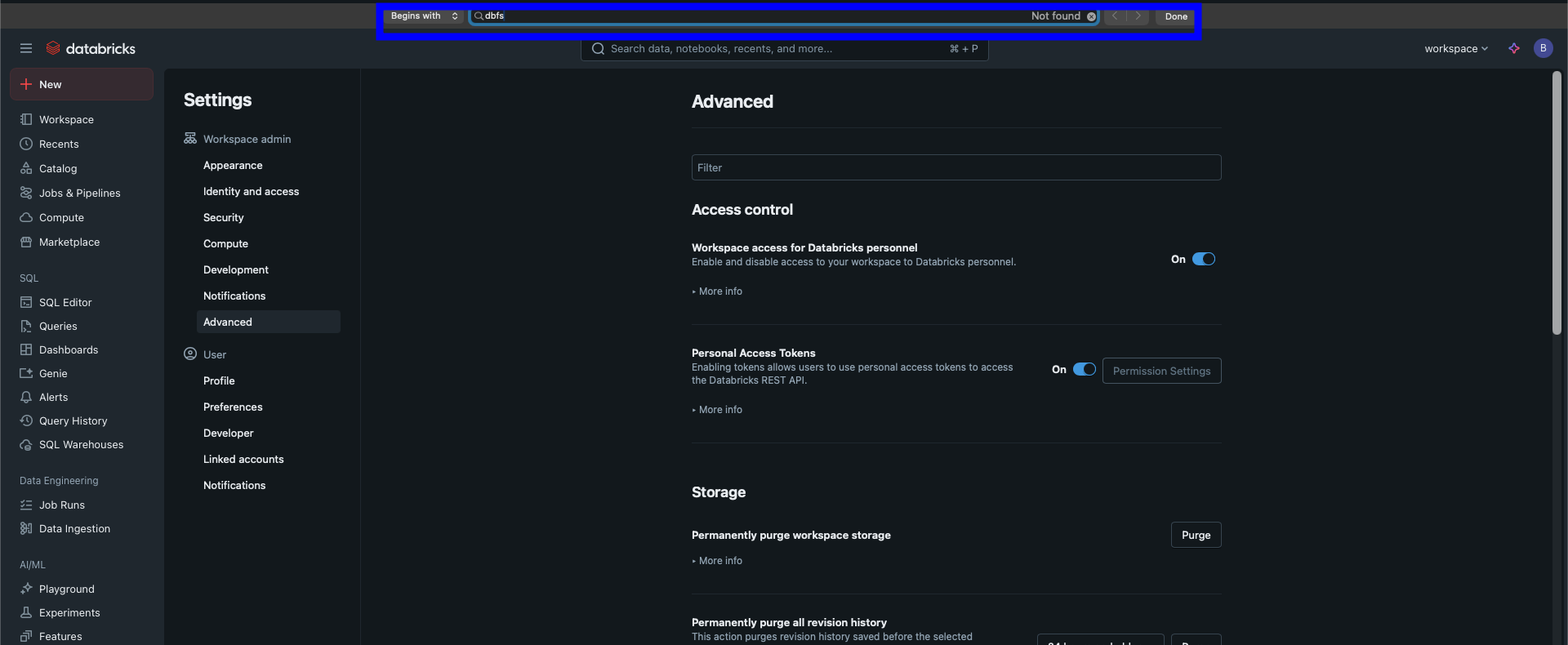The width and height of the screenshot is (1568, 645).
Task: Select Developer under User settings
Action: click(268, 433)
